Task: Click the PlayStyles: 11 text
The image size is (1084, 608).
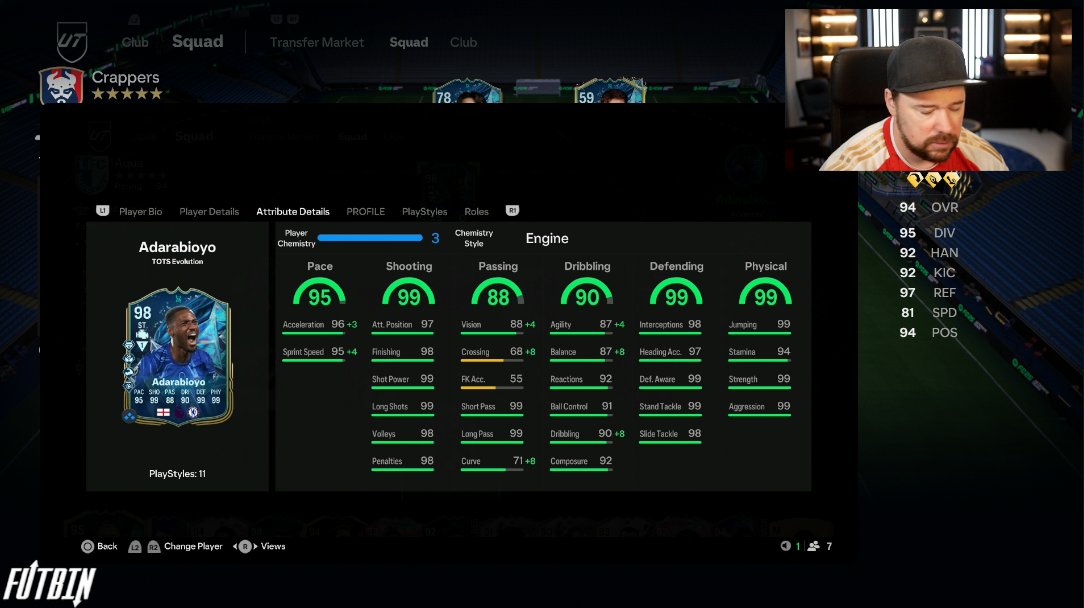Action: [x=177, y=474]
